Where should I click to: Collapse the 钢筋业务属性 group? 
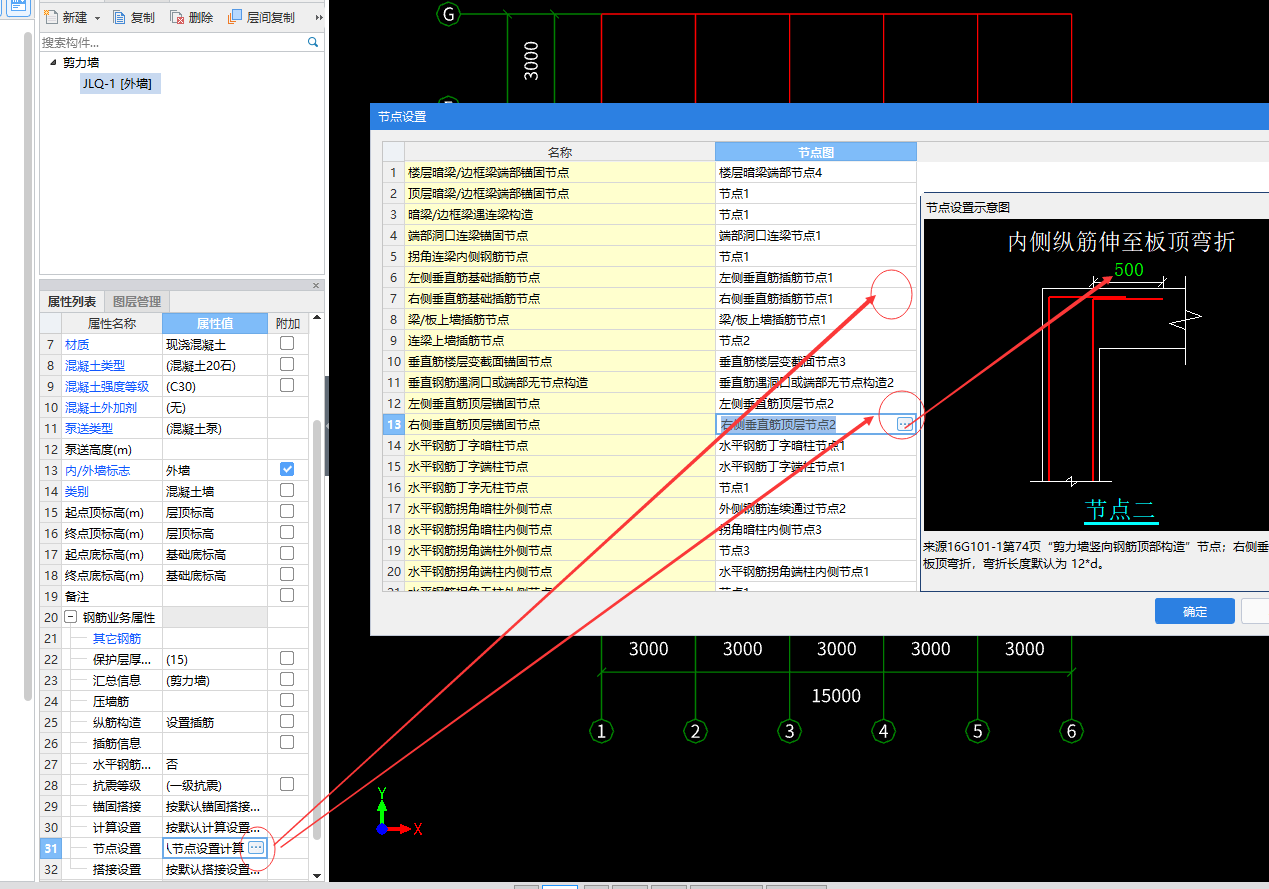click(71, 617)
